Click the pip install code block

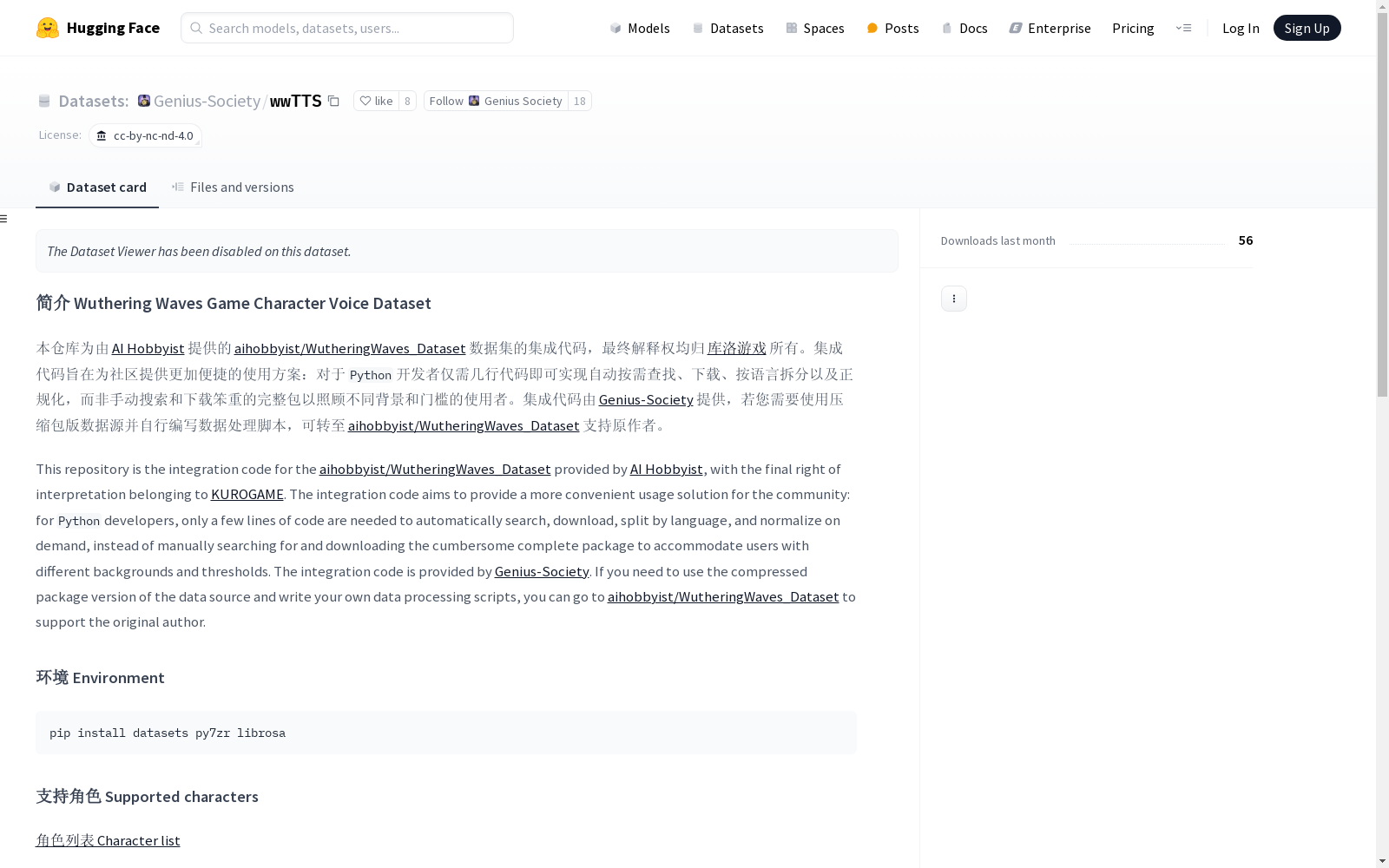[446, 733]
